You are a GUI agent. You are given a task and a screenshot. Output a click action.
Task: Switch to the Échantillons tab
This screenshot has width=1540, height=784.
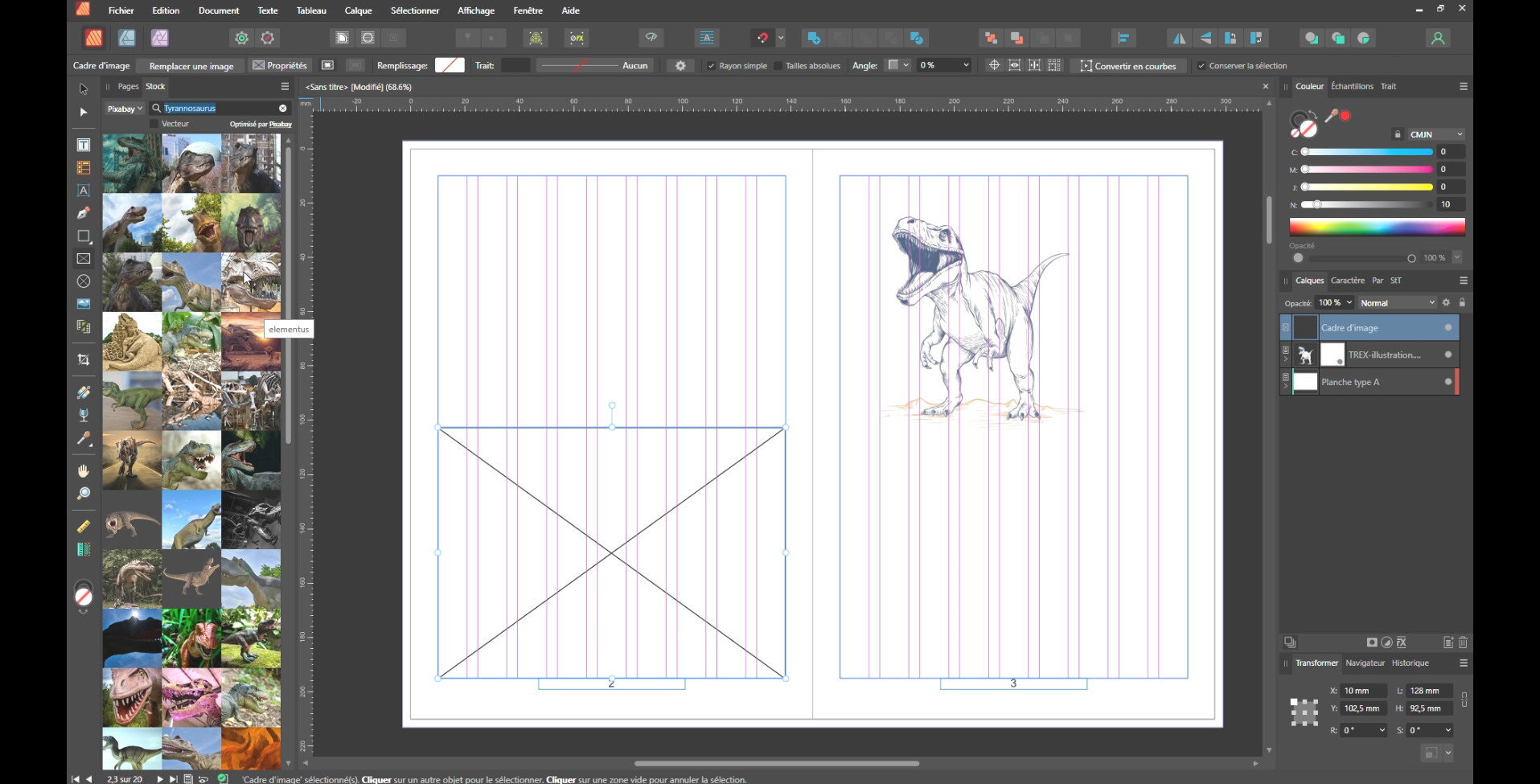click(1352, 86)
